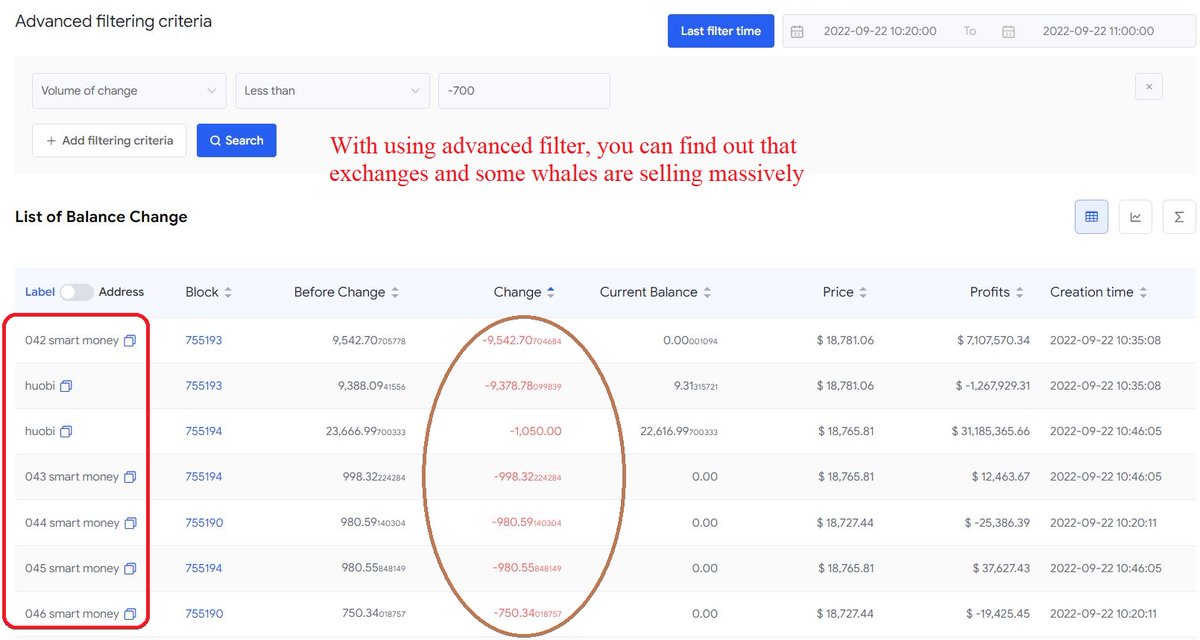The height and width of the screenshot is (640, 1200).
Task: Open the Less than operator dropdown
Action: tap(332, 91)
